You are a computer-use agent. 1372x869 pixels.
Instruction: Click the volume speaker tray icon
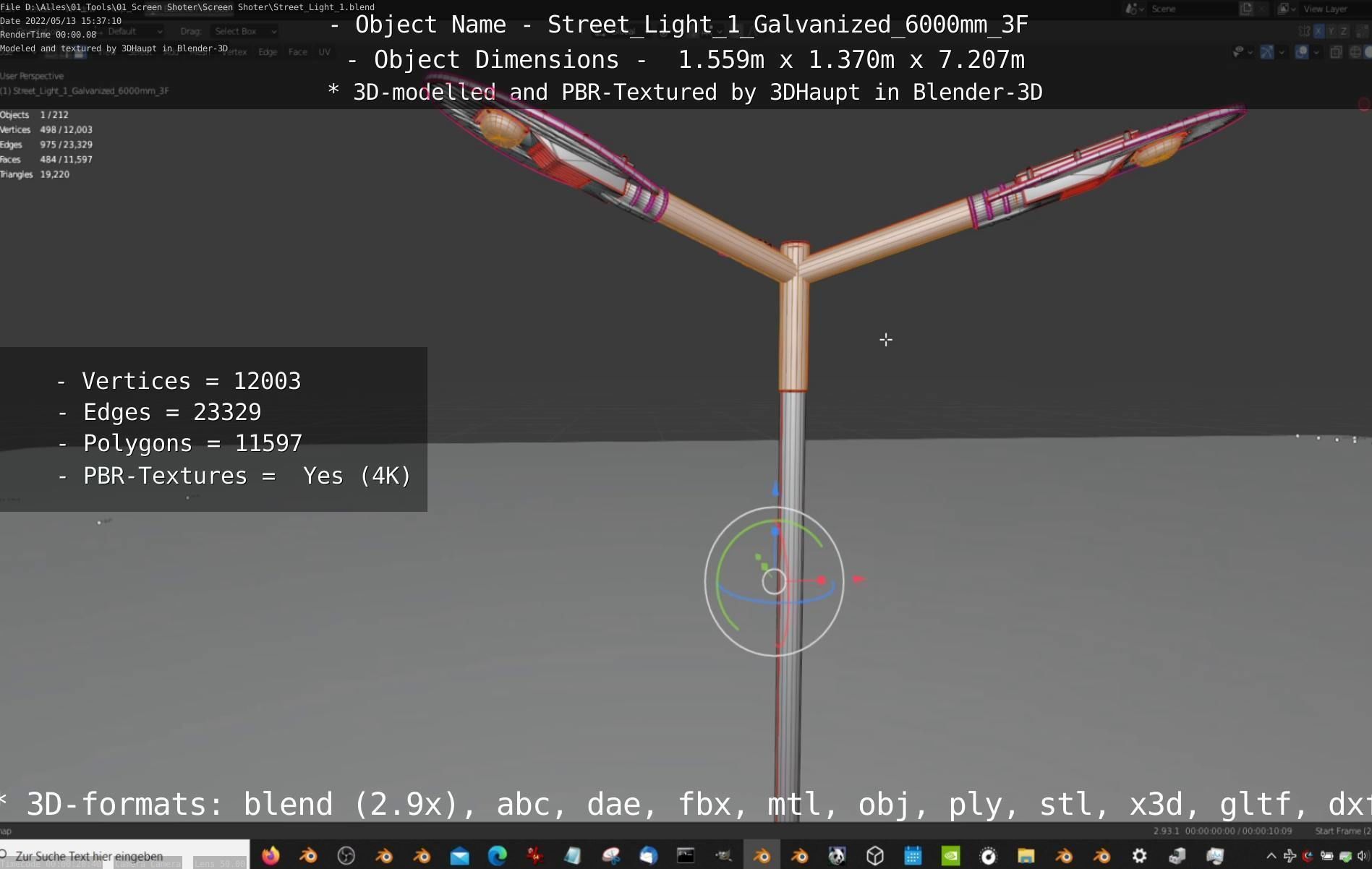(x=1363, y=856)
